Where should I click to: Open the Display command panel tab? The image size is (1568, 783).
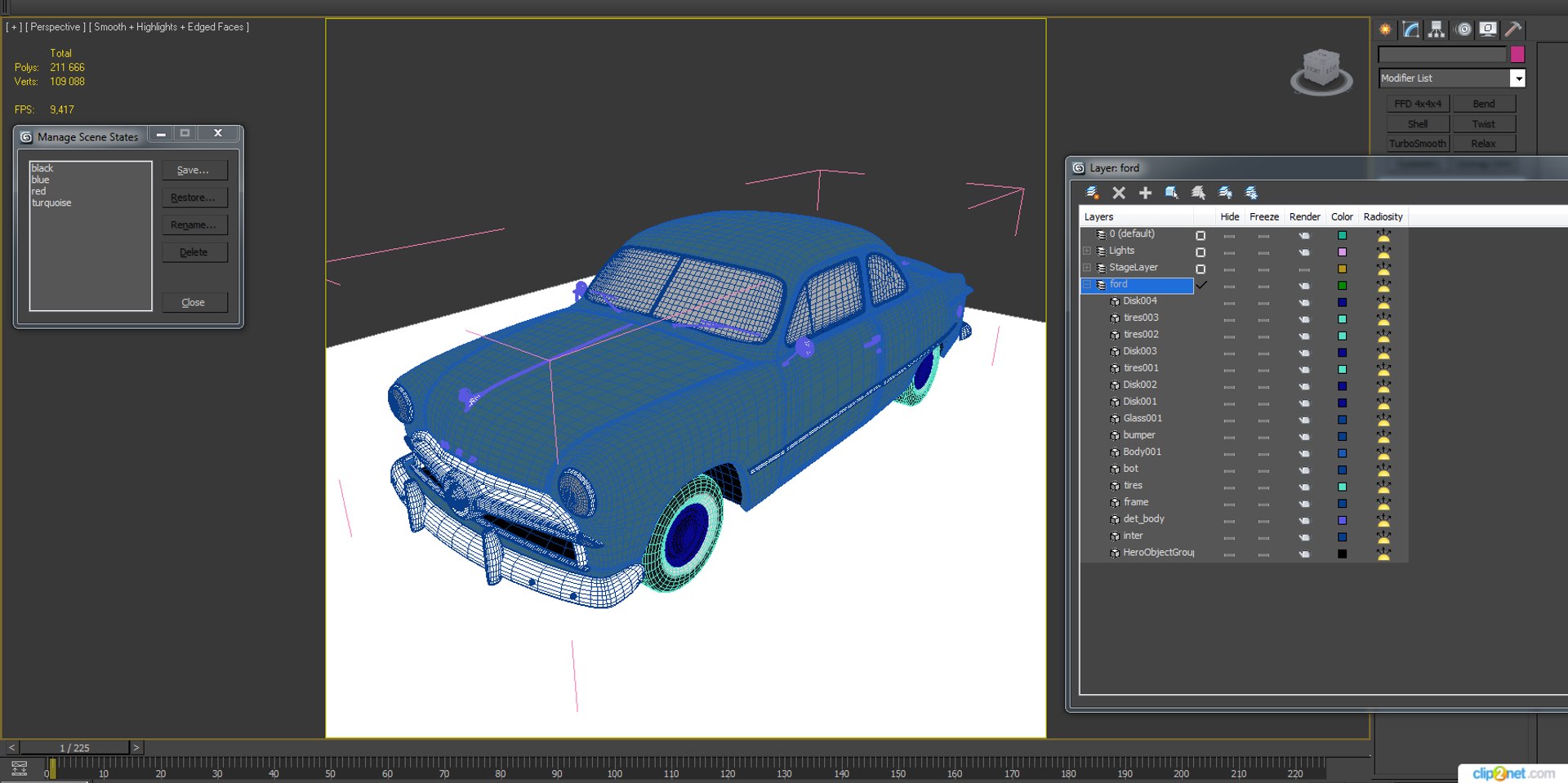(1488, 29)
